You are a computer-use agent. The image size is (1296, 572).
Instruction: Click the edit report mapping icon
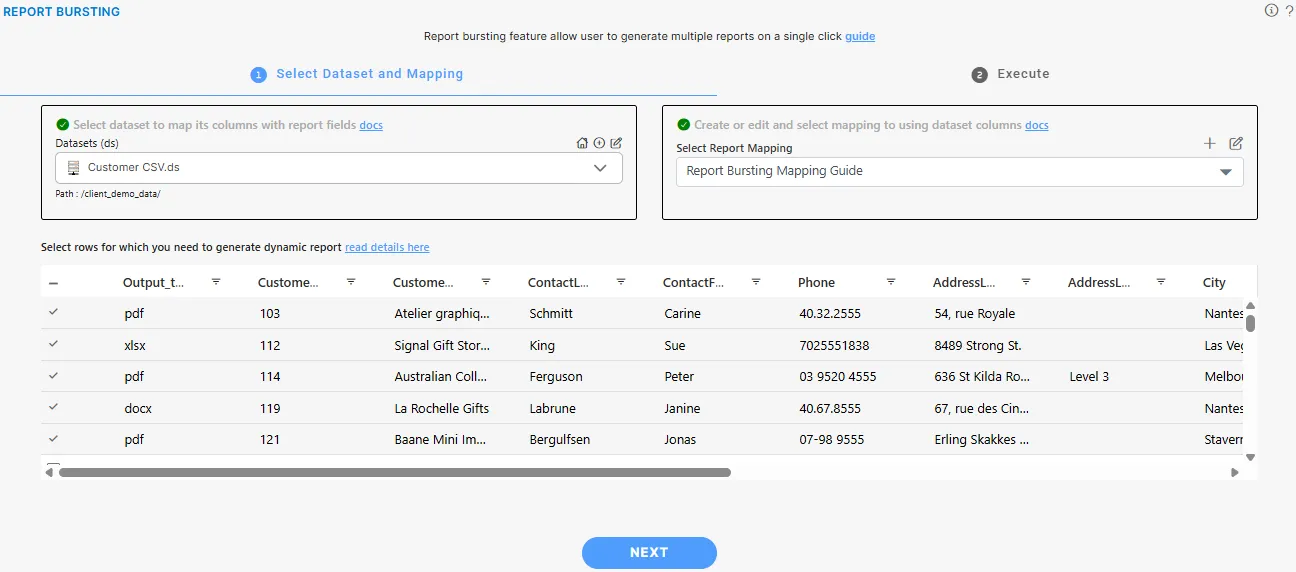pos(1236,143)
